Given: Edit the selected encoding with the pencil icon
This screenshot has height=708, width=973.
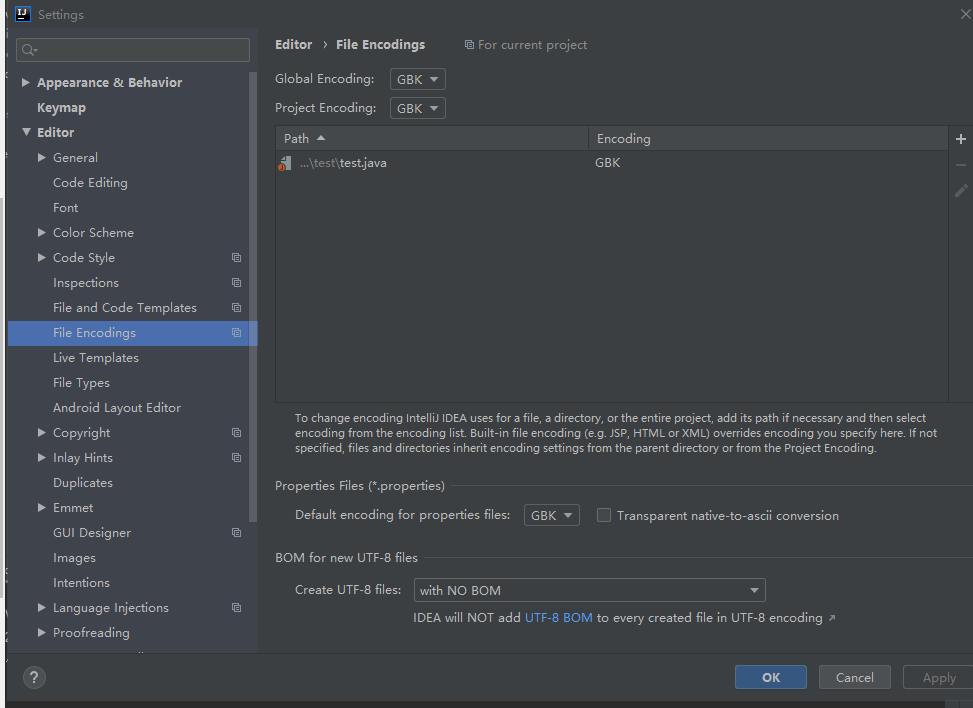Looking at the screenshot, I should (959, 190).
